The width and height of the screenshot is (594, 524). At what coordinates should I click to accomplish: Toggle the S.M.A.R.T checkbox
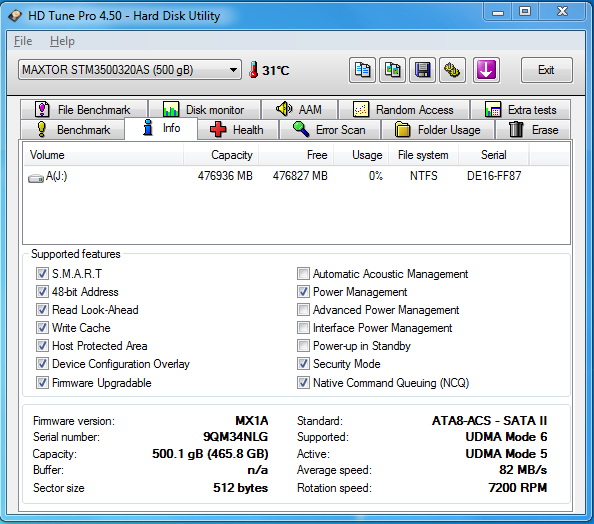pos(42,274)
